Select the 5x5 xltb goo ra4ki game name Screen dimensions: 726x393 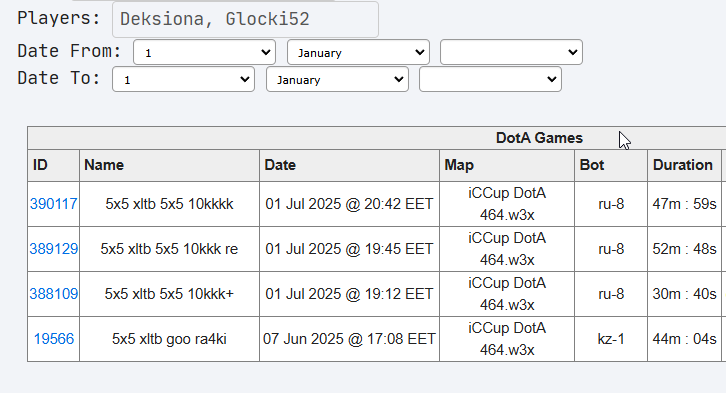(169, 339)
